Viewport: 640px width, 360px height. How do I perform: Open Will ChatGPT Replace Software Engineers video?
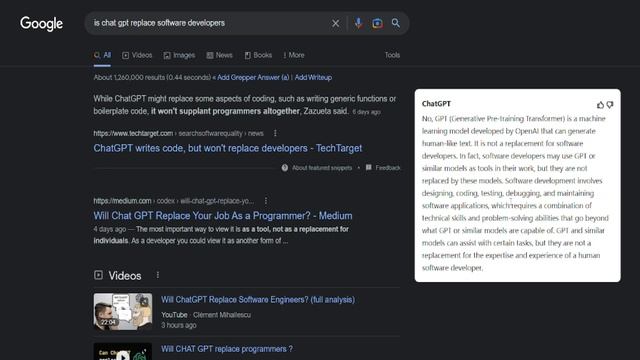click(x=258, y=300)
